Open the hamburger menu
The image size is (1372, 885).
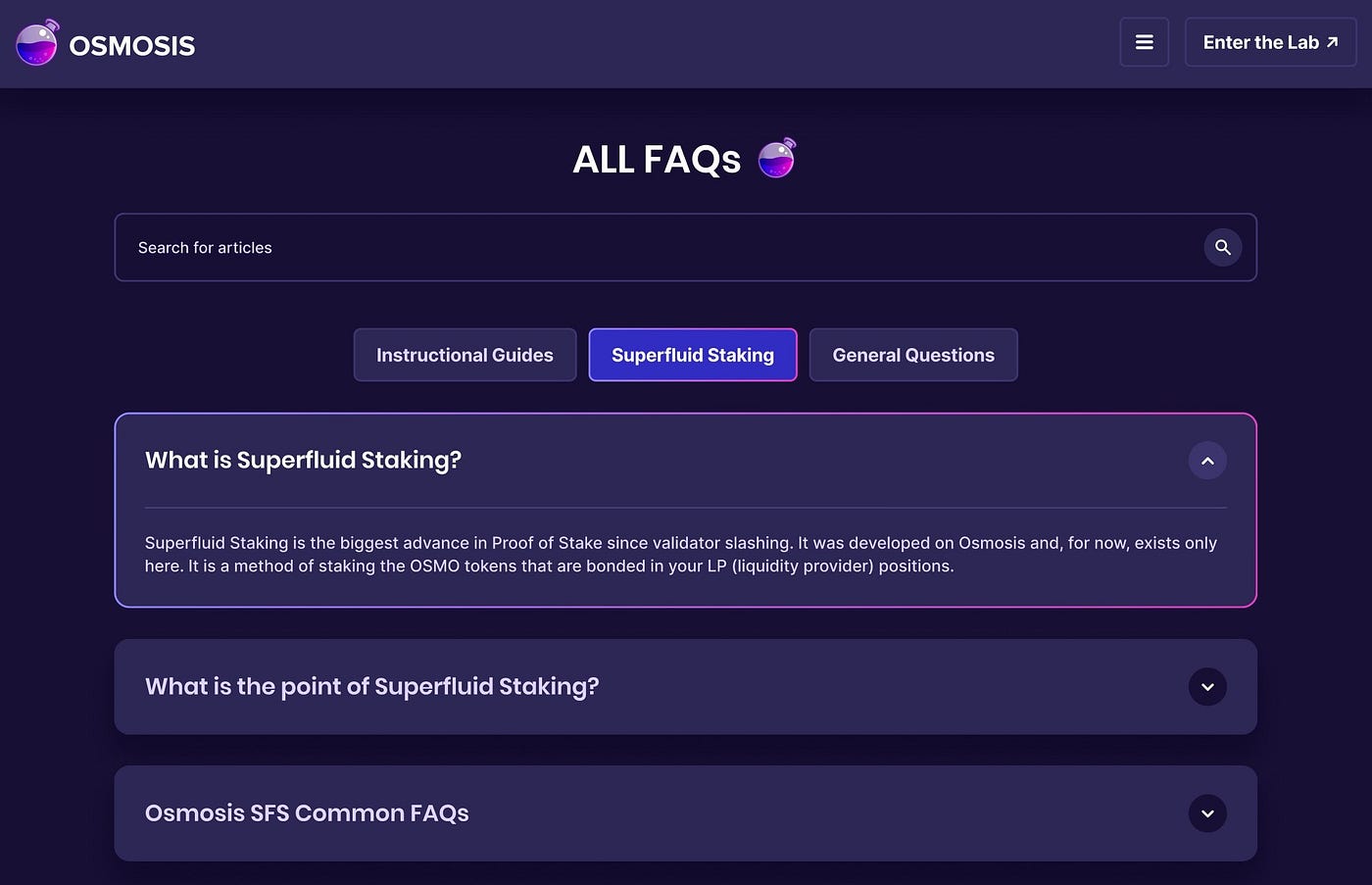pyautogui.click(x=1144, y=42)
